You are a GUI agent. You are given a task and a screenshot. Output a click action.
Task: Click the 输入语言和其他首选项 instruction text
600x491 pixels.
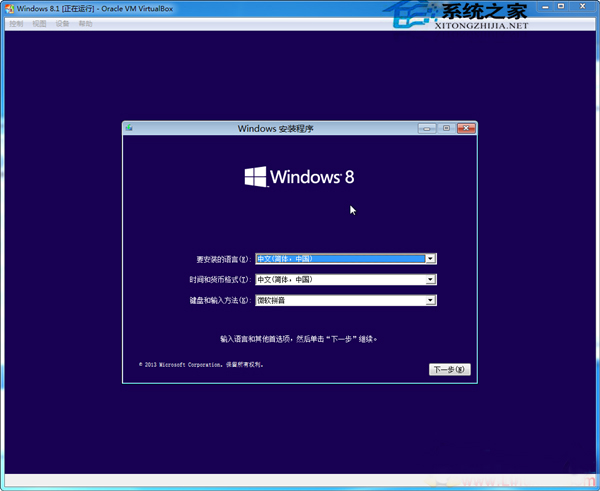298,339
